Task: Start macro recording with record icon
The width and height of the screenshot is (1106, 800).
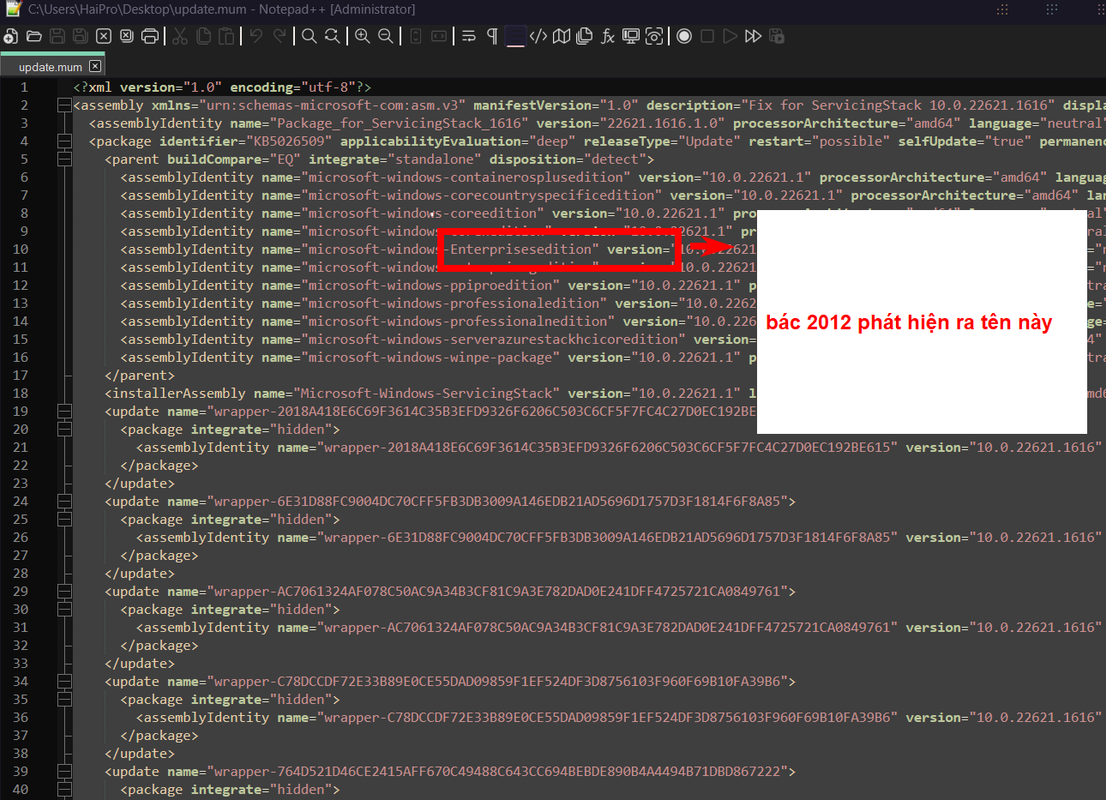Action: [684, 37]
